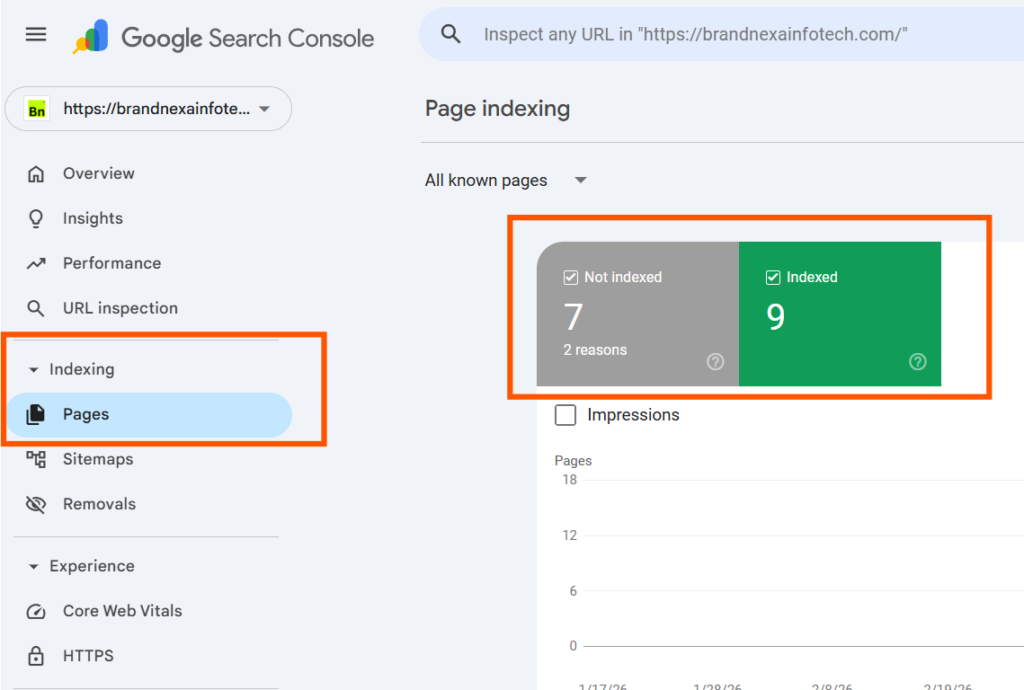Open the navigation hamburger menu
Image resolution: width=1024 pixels, height=690 pixels.
35,33
